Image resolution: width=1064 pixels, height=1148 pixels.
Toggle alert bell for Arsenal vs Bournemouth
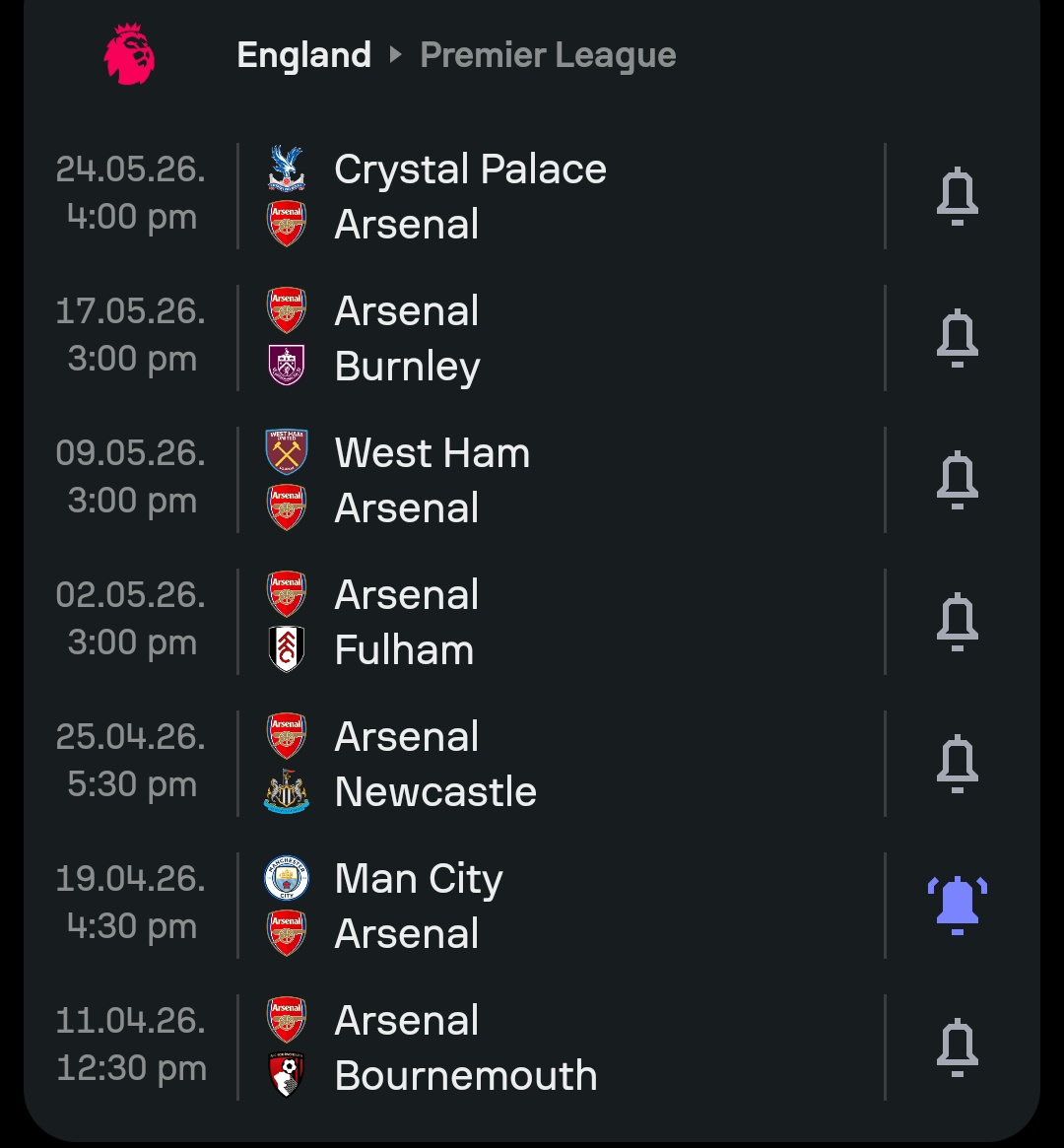click(957, 1048)
